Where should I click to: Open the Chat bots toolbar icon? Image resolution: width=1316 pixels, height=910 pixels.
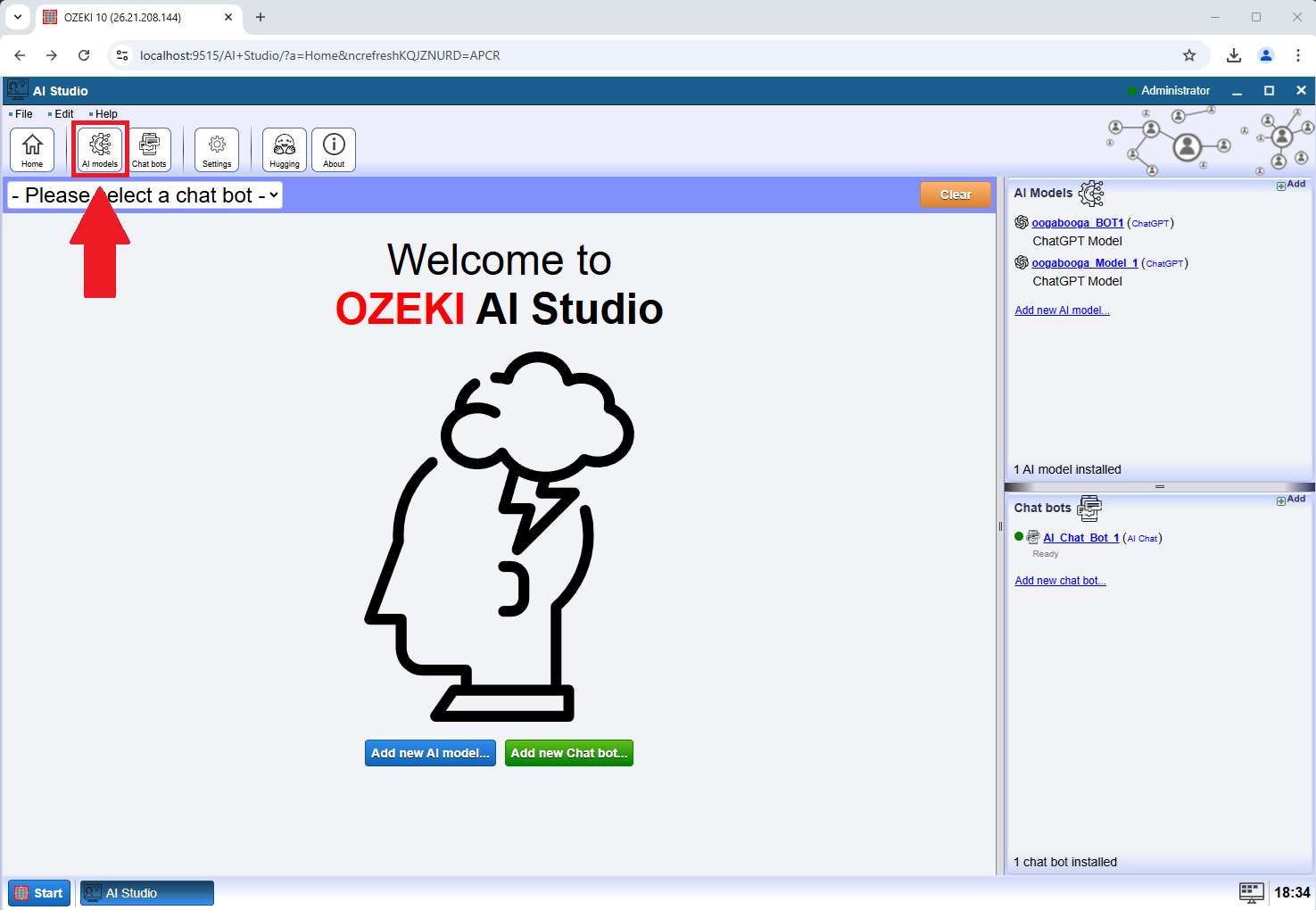149,149
